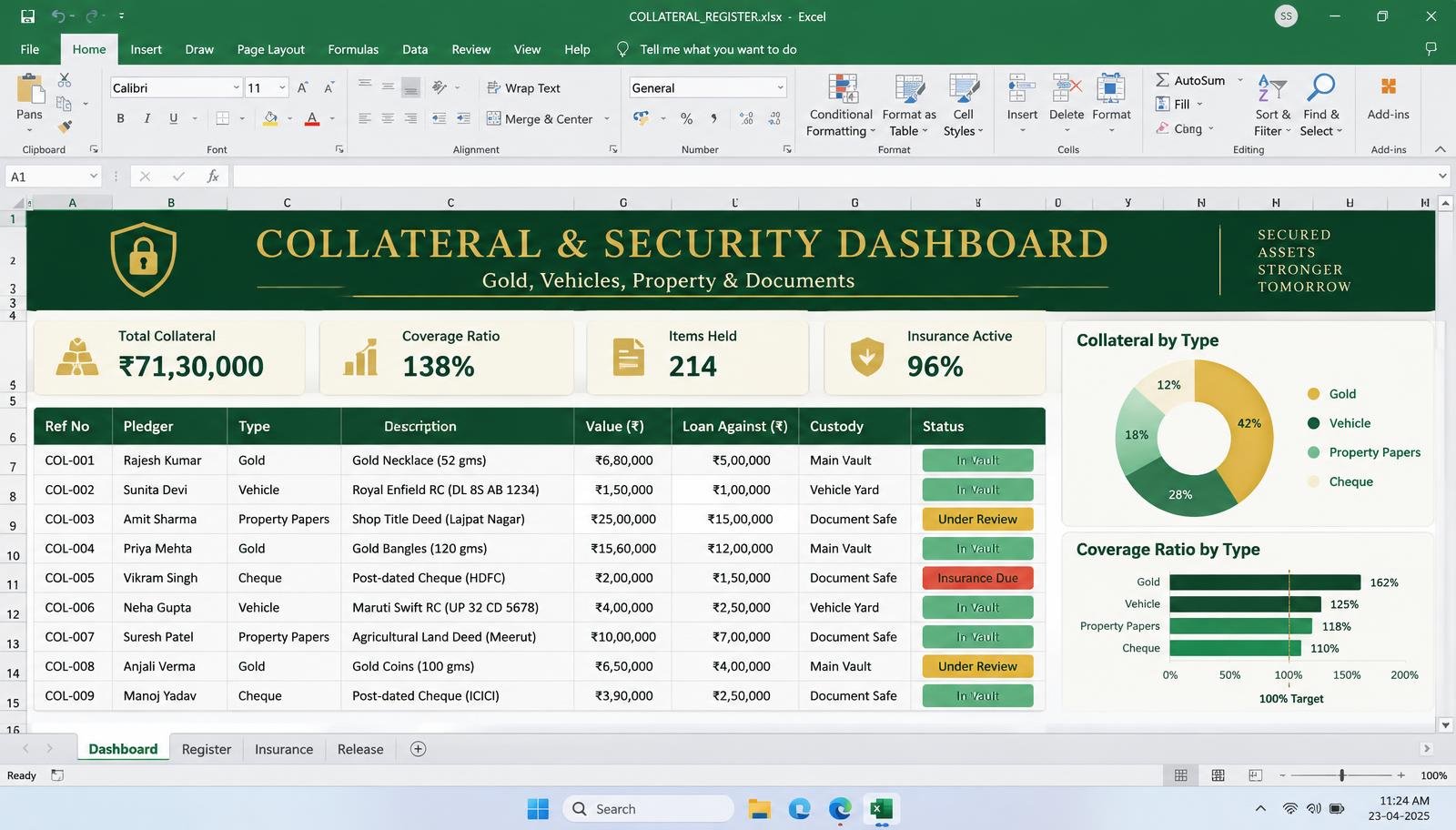Click Under Review status for COL-003
Image resolution: width=1456 pixels, height=830 pixels.
(977, 519)
